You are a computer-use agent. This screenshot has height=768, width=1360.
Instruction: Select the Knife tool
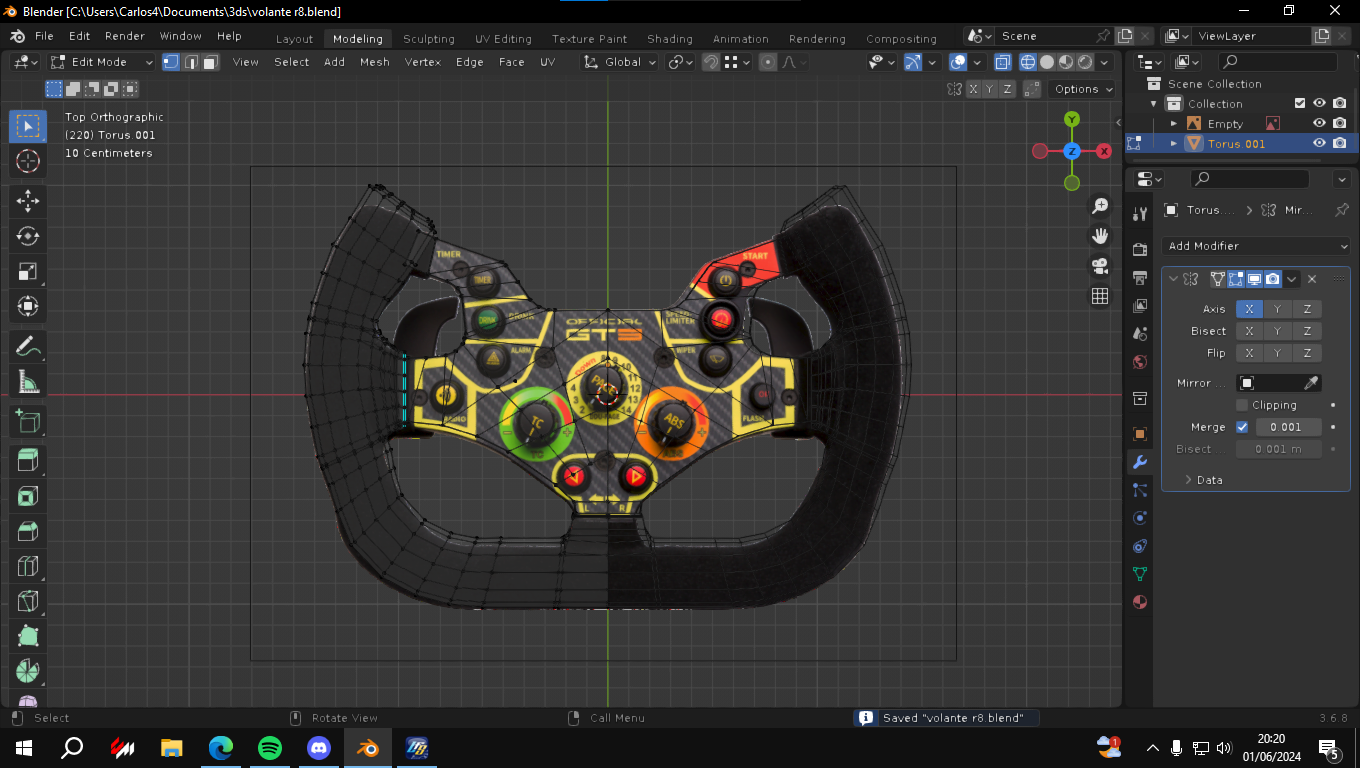point(28,601)
